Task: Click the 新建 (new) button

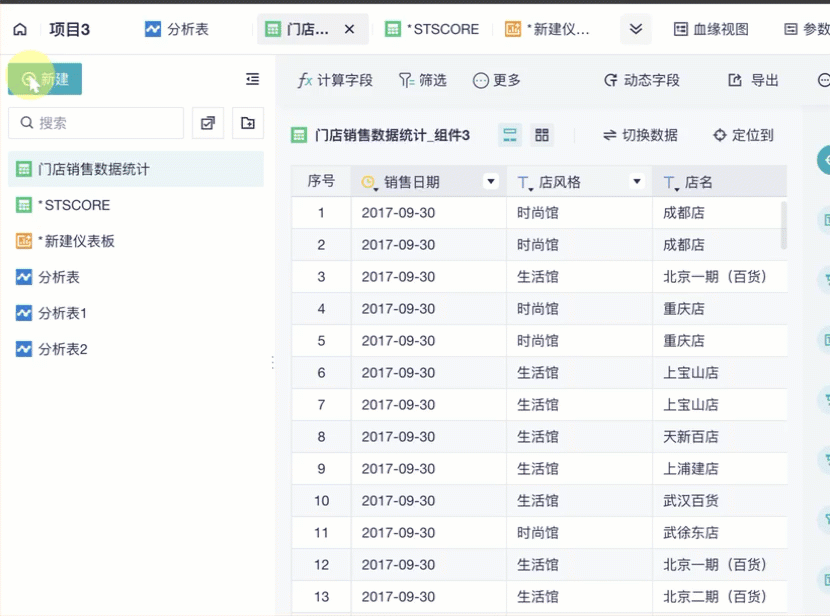Action: [x=44, y=77]
